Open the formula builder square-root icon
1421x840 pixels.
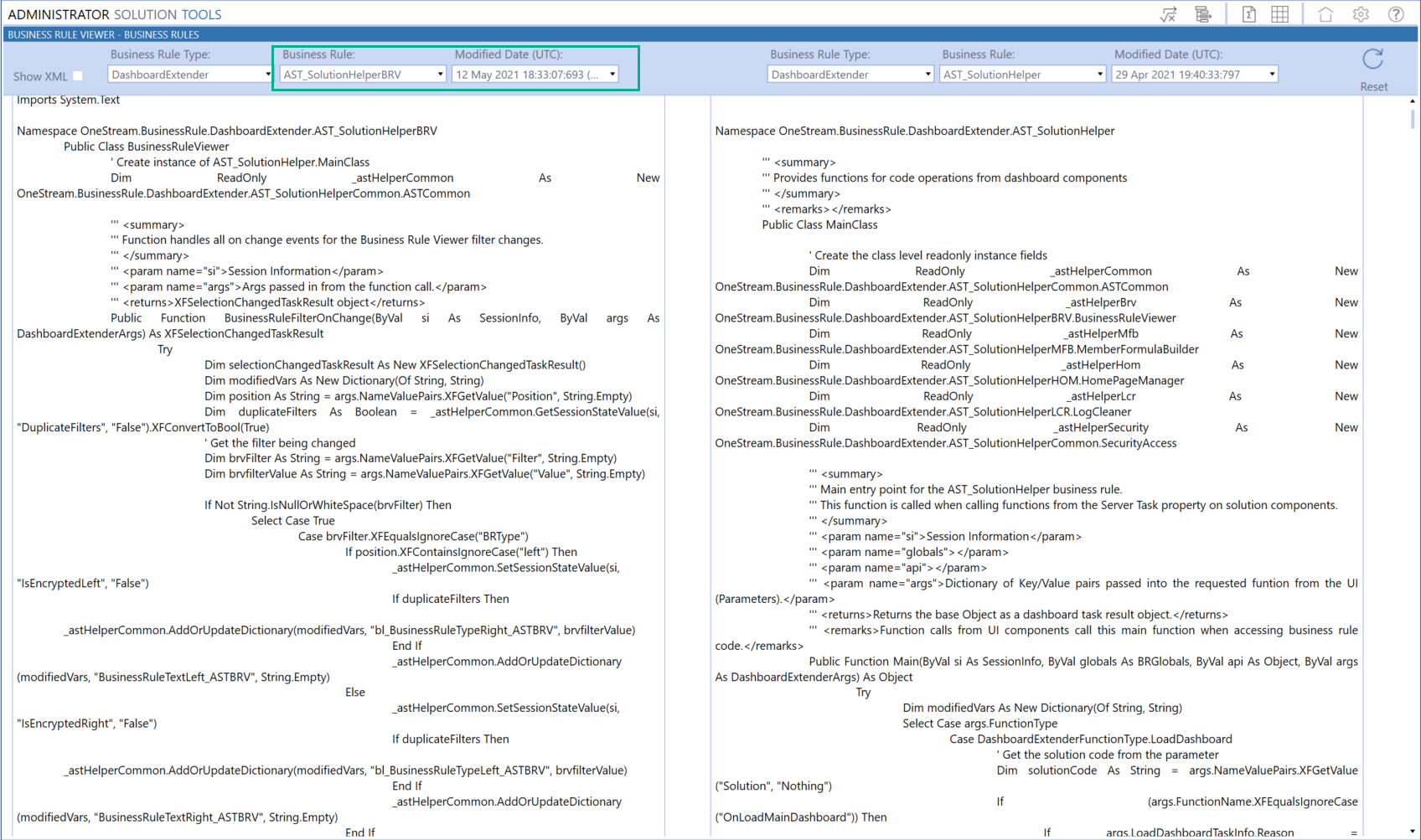pos(1168,14)
